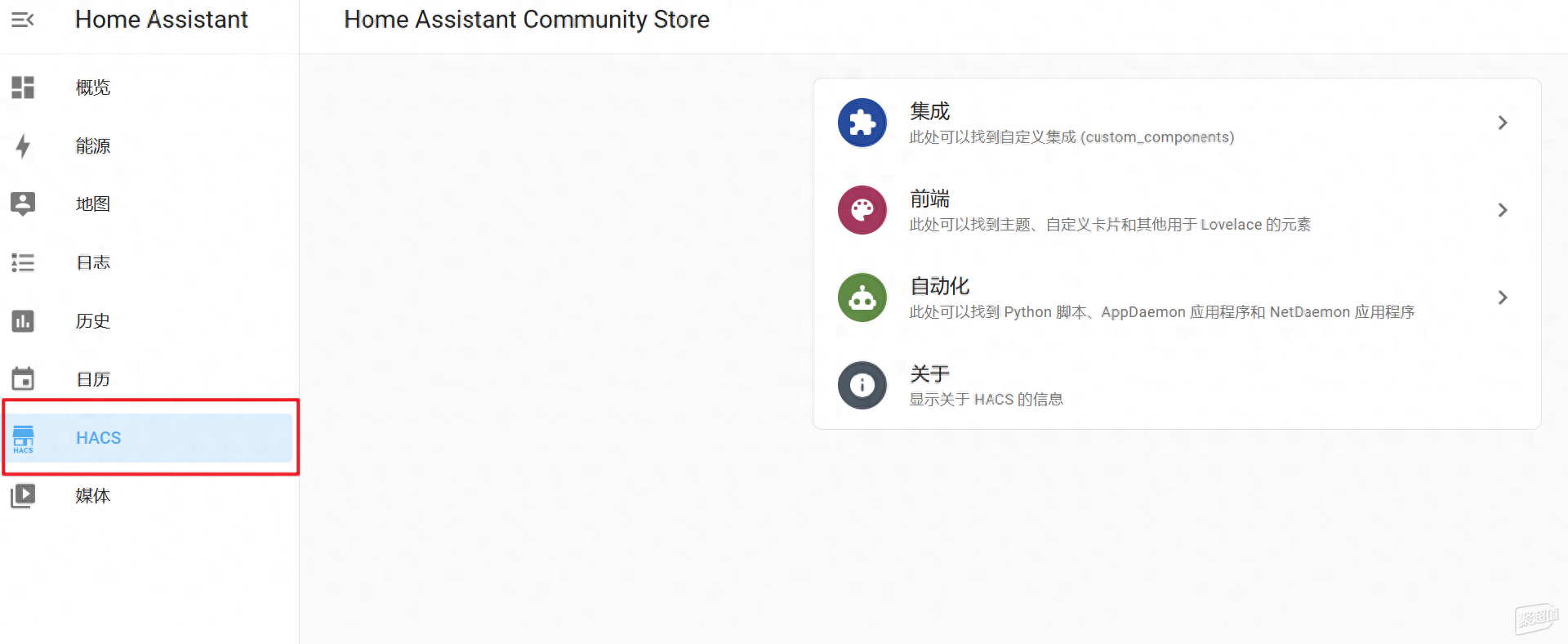Open the 前端 section title
The height and width of the screenshot is (644, 1568).
930,199
